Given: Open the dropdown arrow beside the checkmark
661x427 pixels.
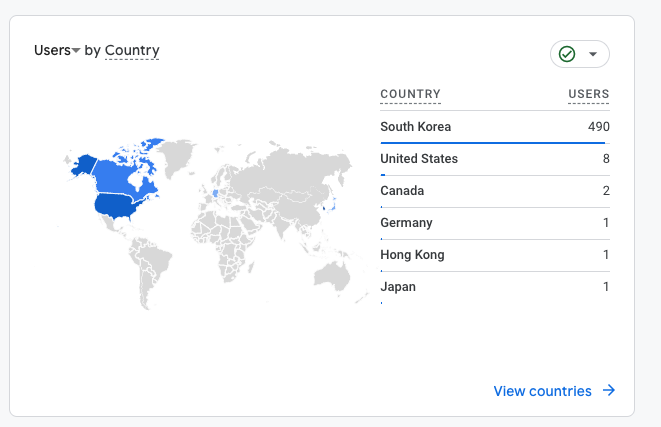Looking at the screenshot, I should [x=593, y=54].
